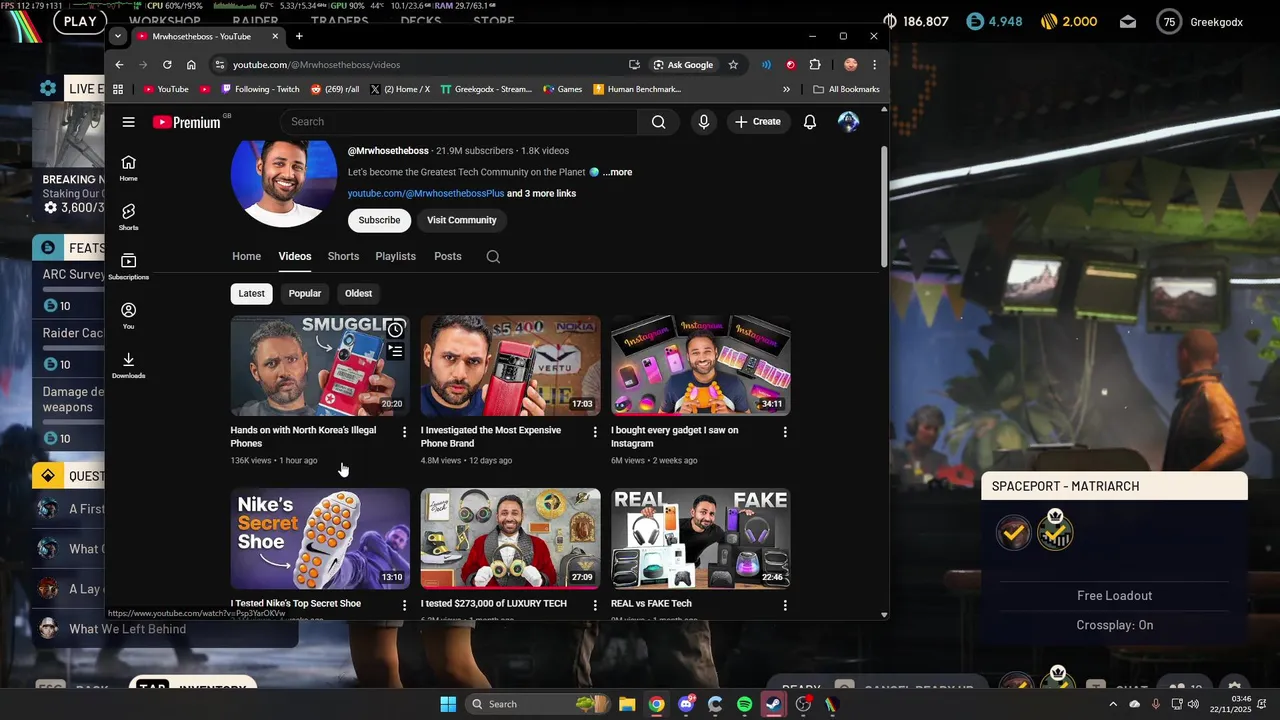View site information icon in address bar
The height and width of the screenshot is (720, 1280).
pyautogui.click(x=219, y=65)
